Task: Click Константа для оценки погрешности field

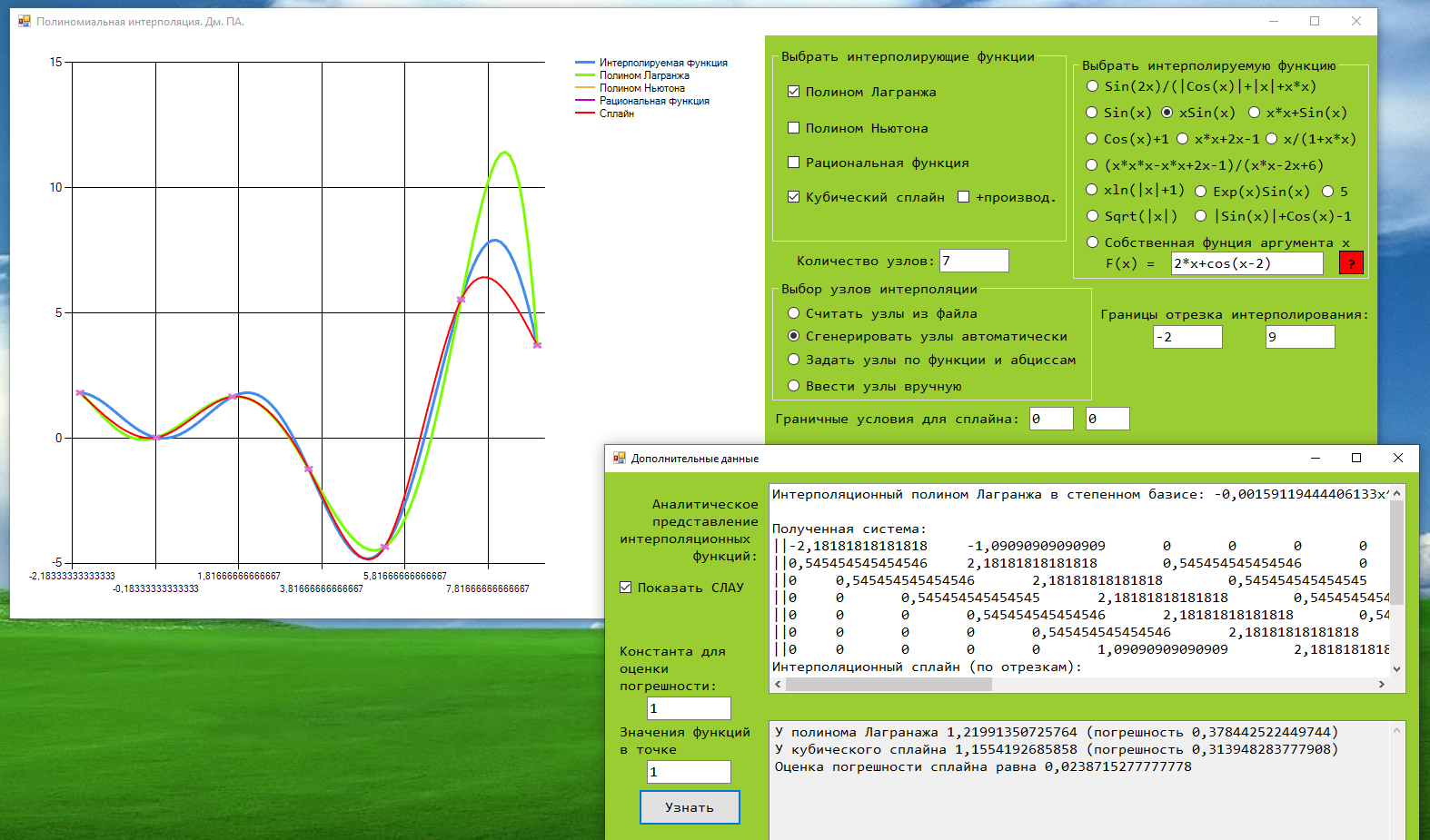Action: 689,708
